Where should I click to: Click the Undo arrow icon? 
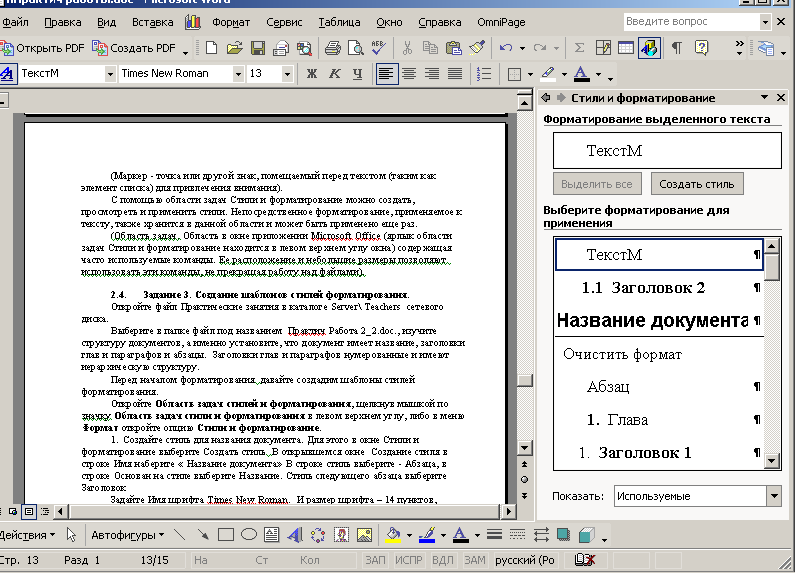point(505,48)
